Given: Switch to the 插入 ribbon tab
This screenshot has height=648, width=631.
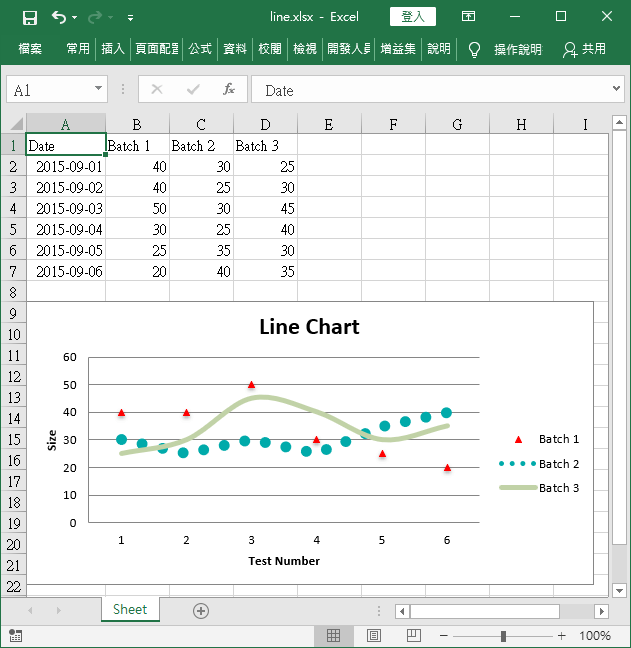Looking at the screenshot, I should pyautogui.click(x=113, y=49).
